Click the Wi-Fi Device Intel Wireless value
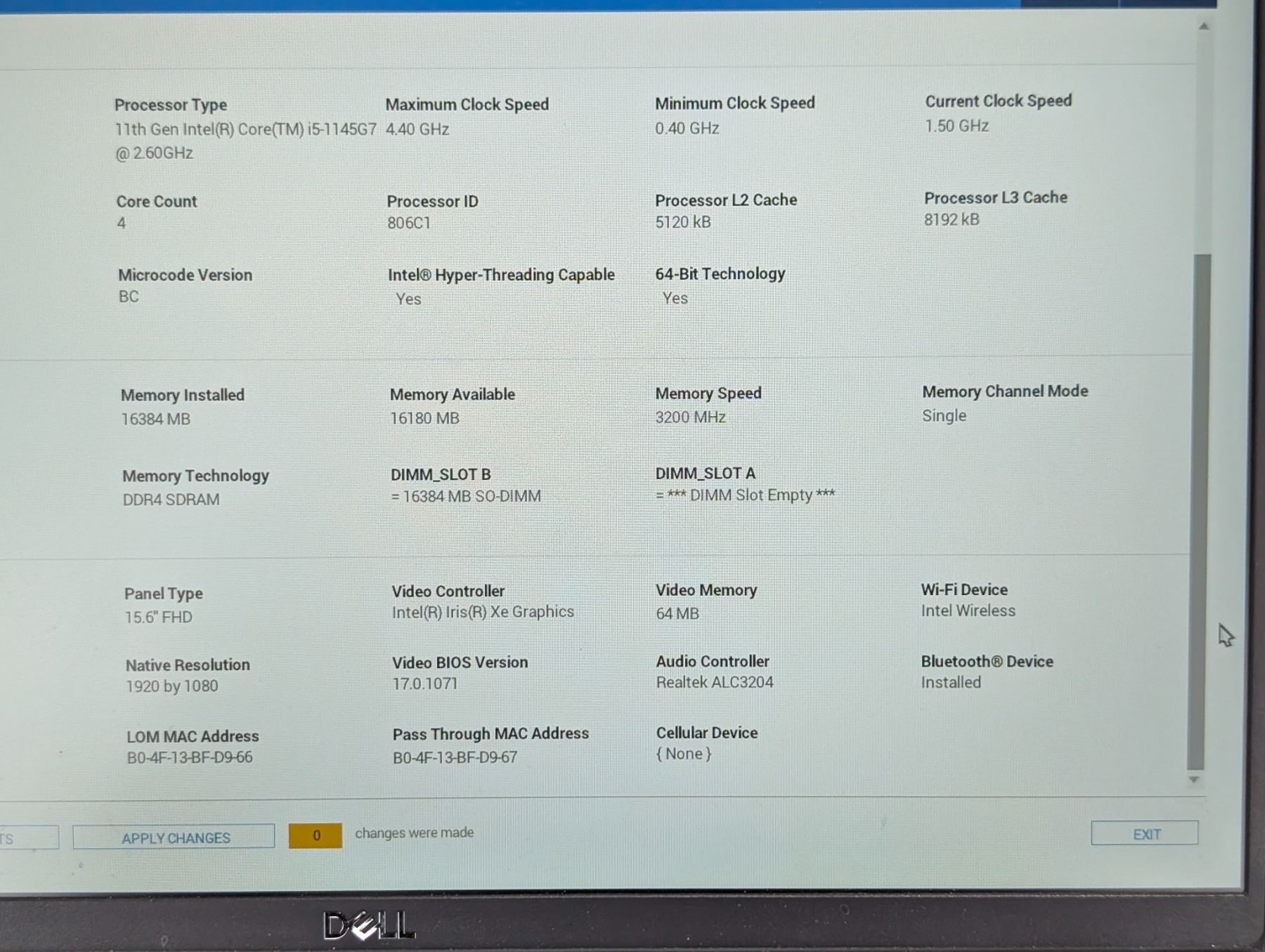 tap(968, 611)
